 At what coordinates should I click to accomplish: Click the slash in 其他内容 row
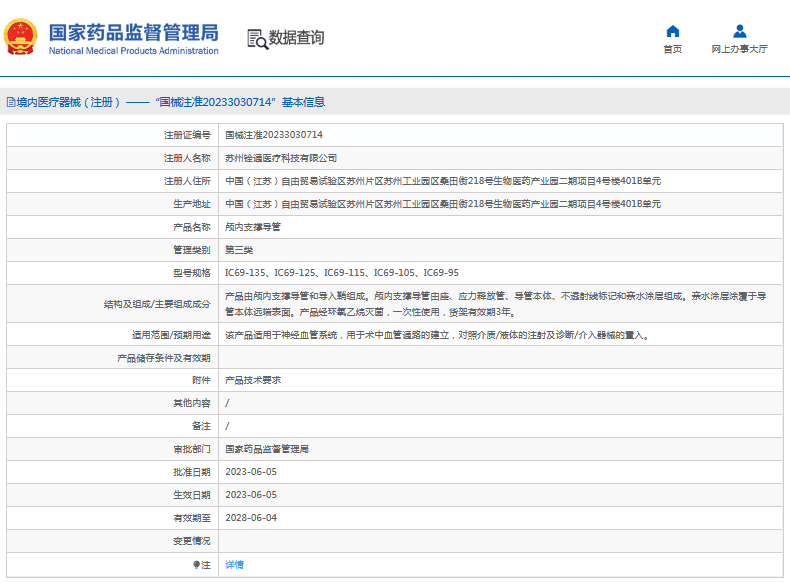pyautogui.click(x=227, y=403)
